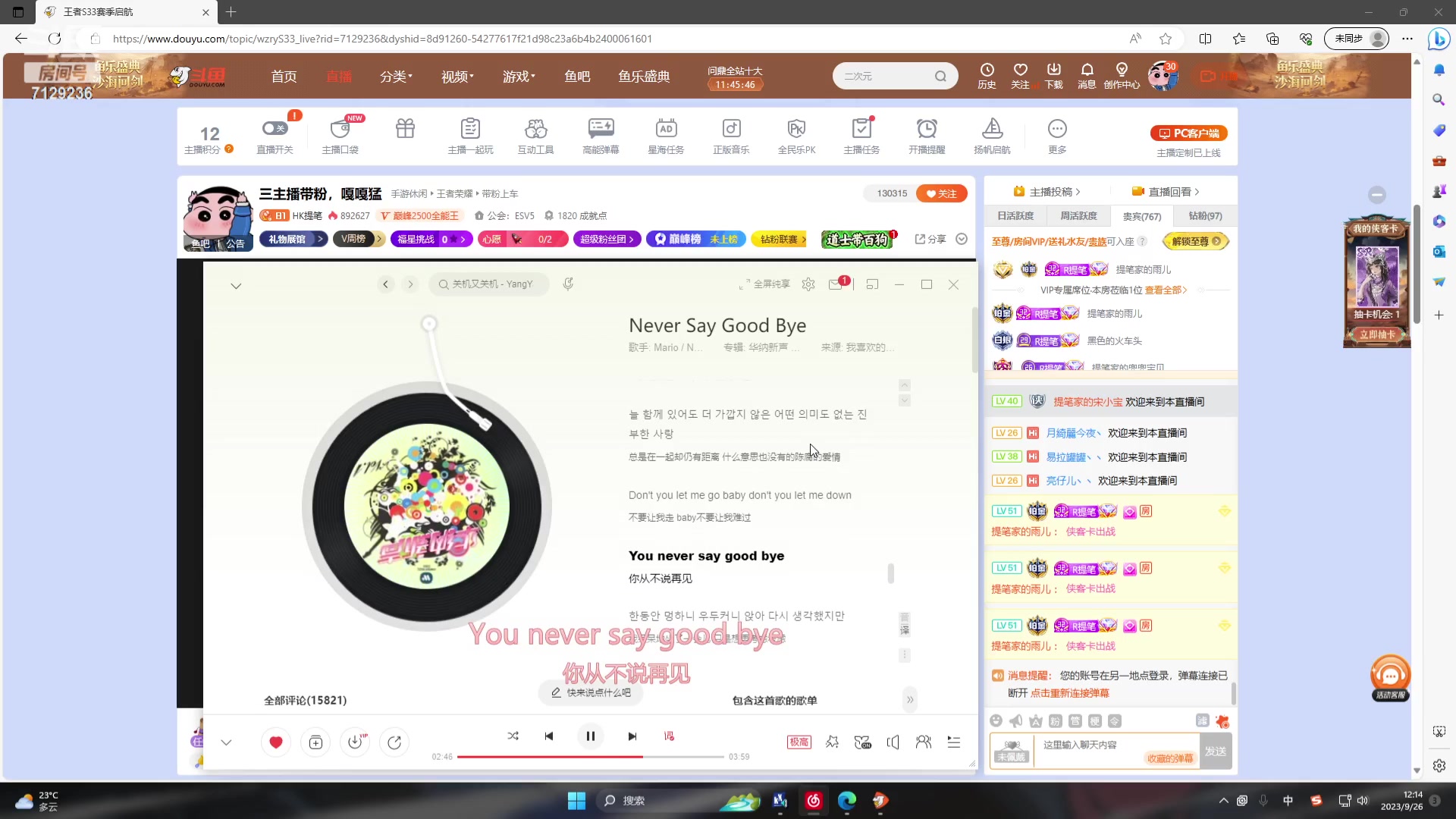
Task: Go to the 首页 home tab
Action: (284, 77)
